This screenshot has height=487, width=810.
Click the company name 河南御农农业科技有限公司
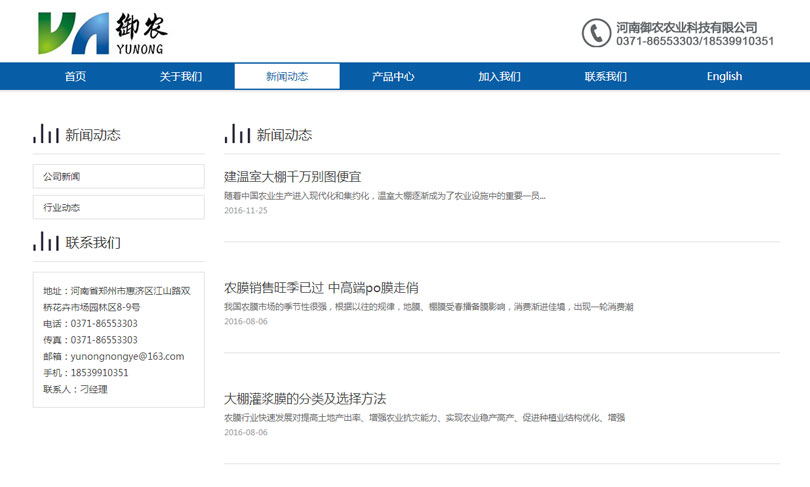[686, 27]
